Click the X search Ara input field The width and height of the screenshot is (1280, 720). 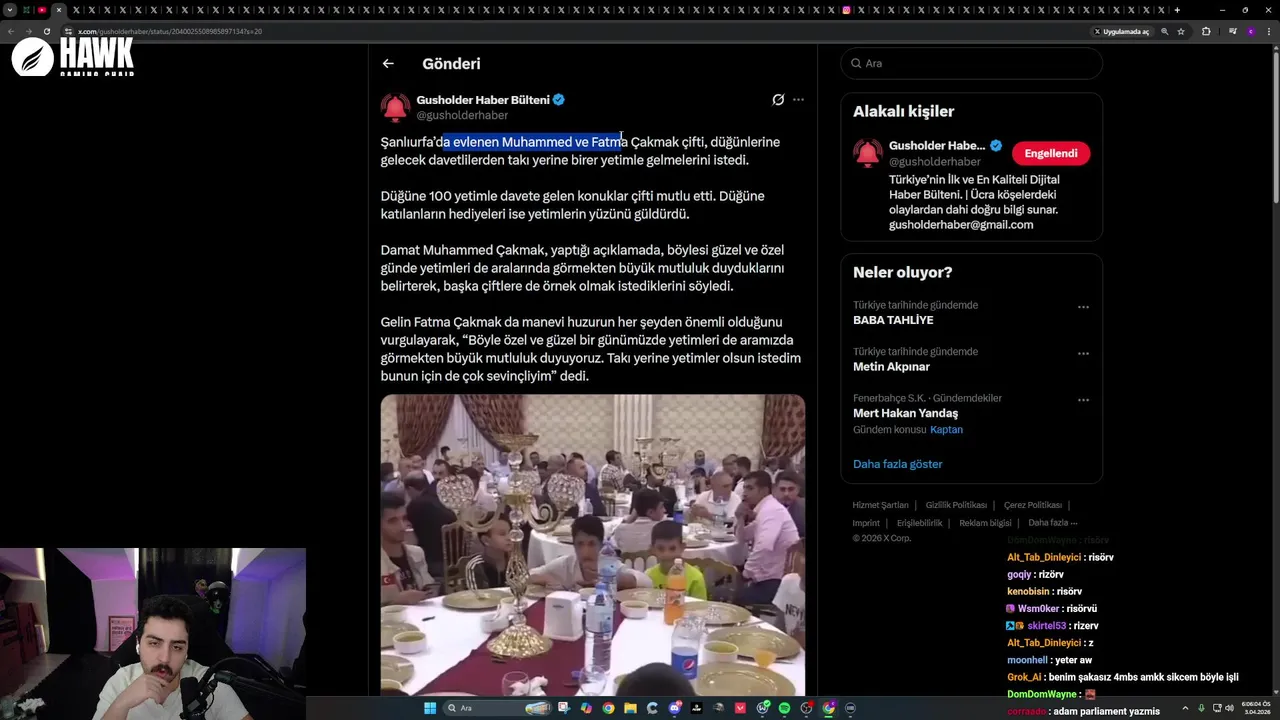click(x=971, y=63)
